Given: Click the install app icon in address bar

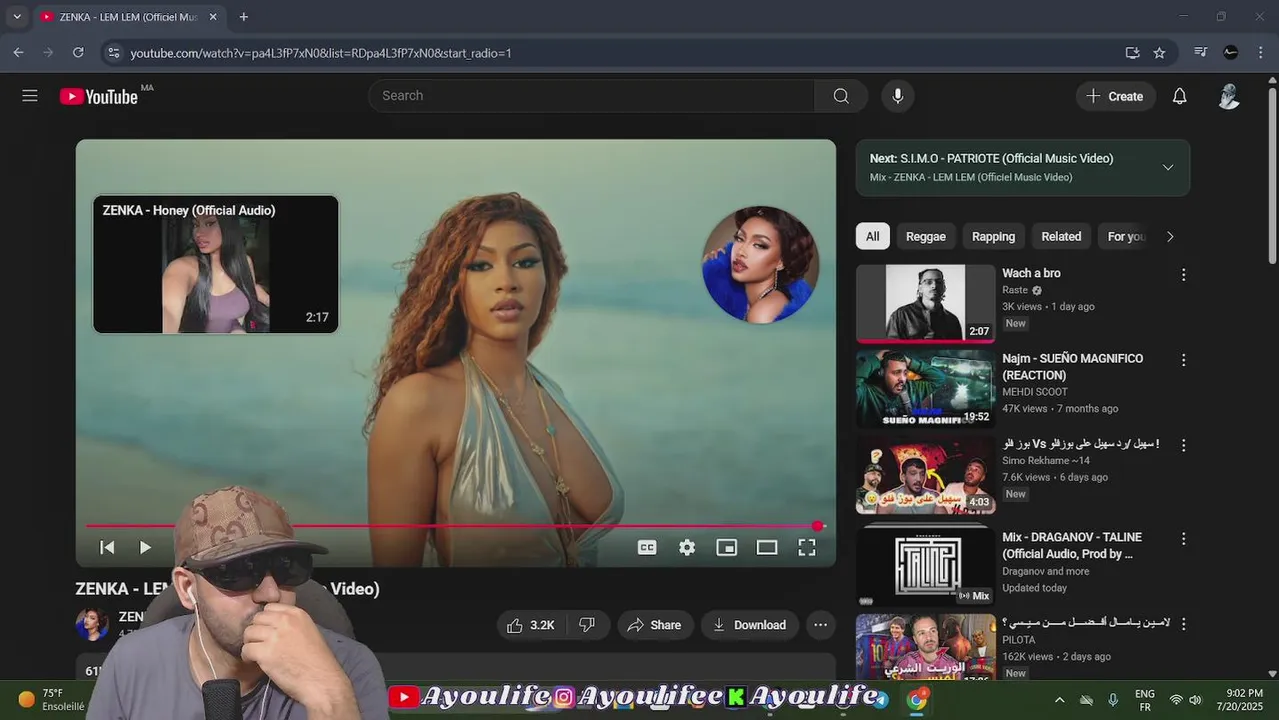Looking at the screenshot, I should tap(1132, 52).
